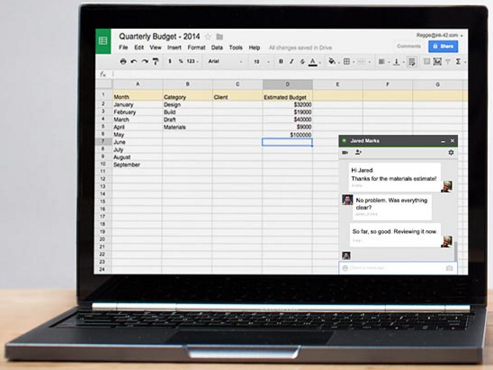Open the text color picker
Image resolution: width=493 pixels, height=370 pixels.
click(313, 62)
